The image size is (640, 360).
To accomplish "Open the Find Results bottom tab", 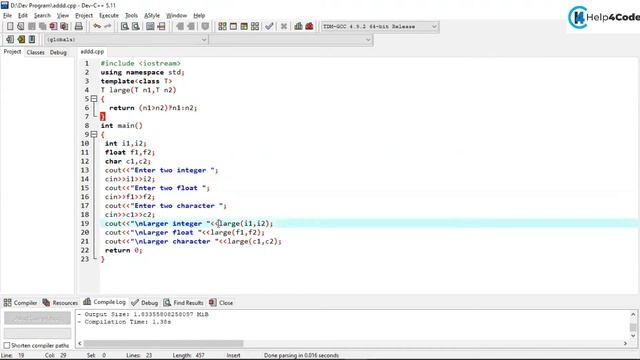I will 183,302.
